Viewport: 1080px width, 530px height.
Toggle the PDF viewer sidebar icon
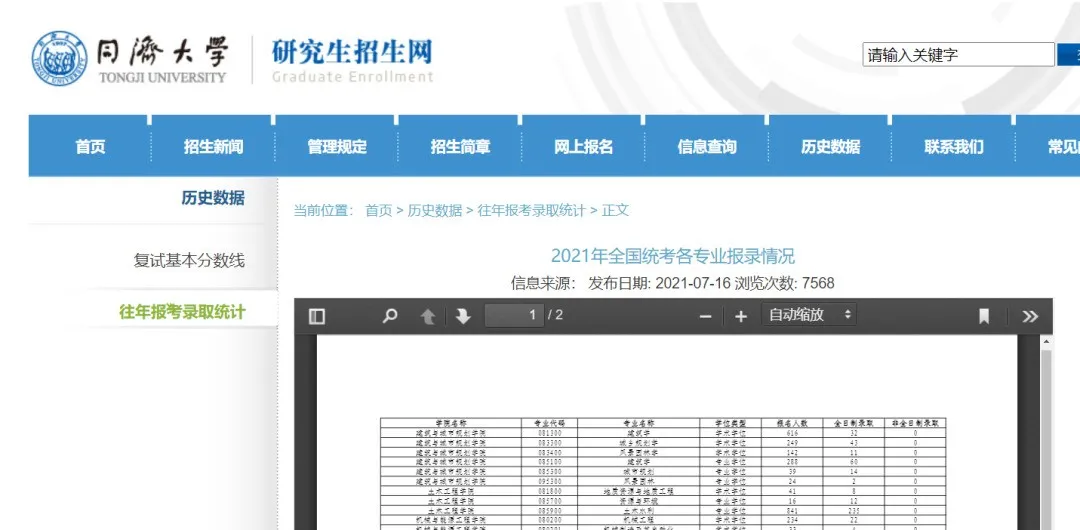tap(317, 316)
